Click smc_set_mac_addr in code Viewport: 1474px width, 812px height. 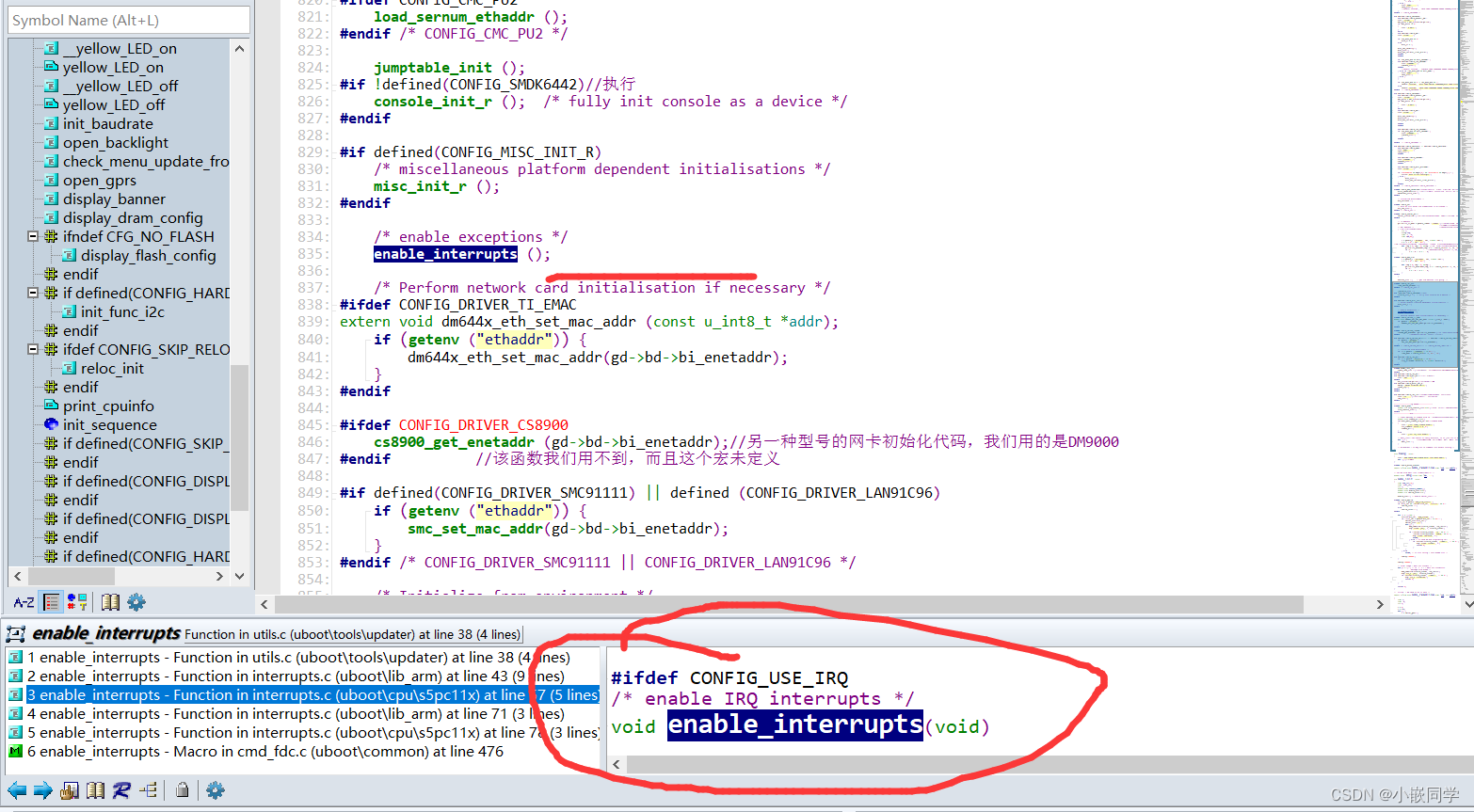475,529
